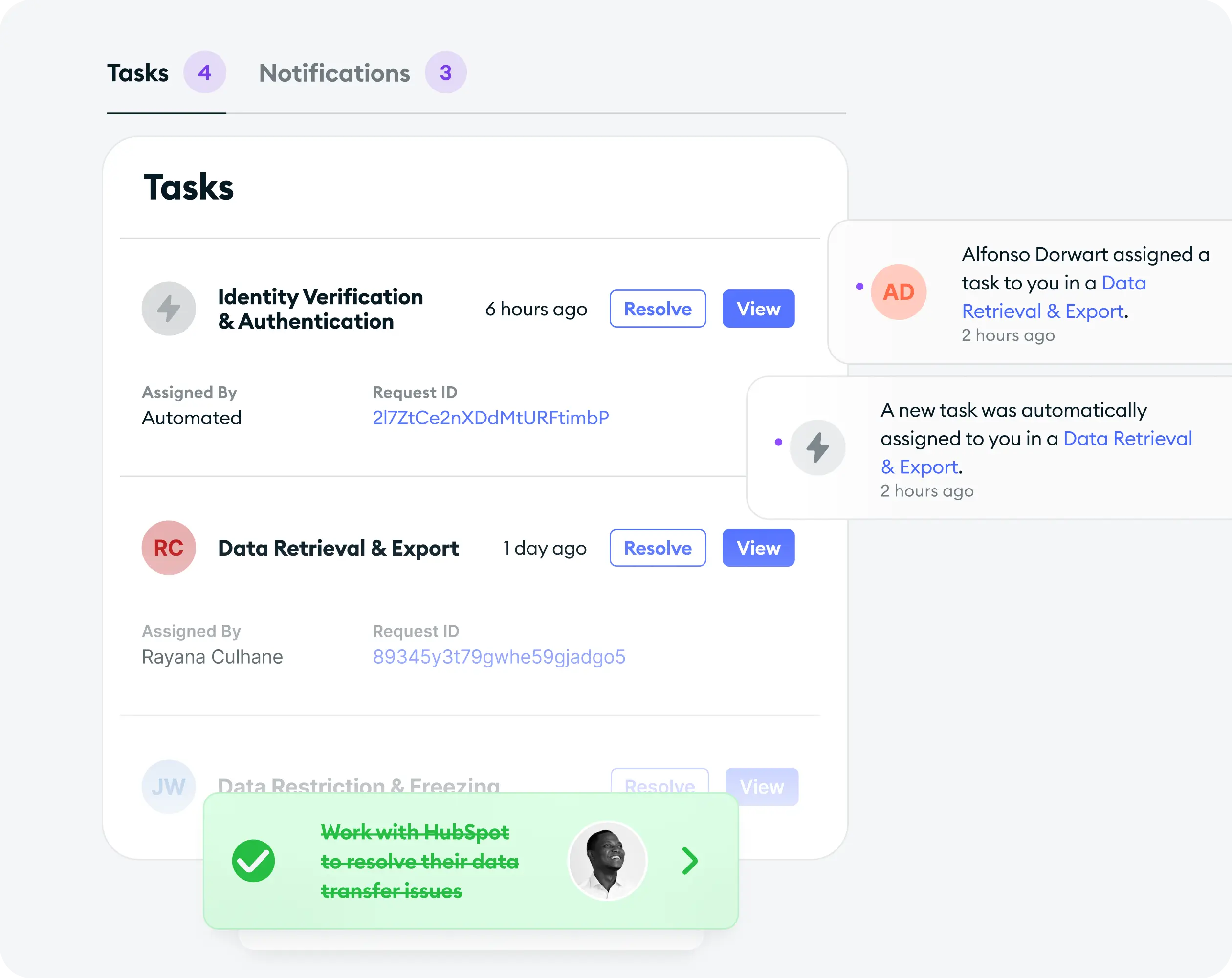
Task: Click the RC avatar on Data Retrieval task
Action: (x=169, y=548)
